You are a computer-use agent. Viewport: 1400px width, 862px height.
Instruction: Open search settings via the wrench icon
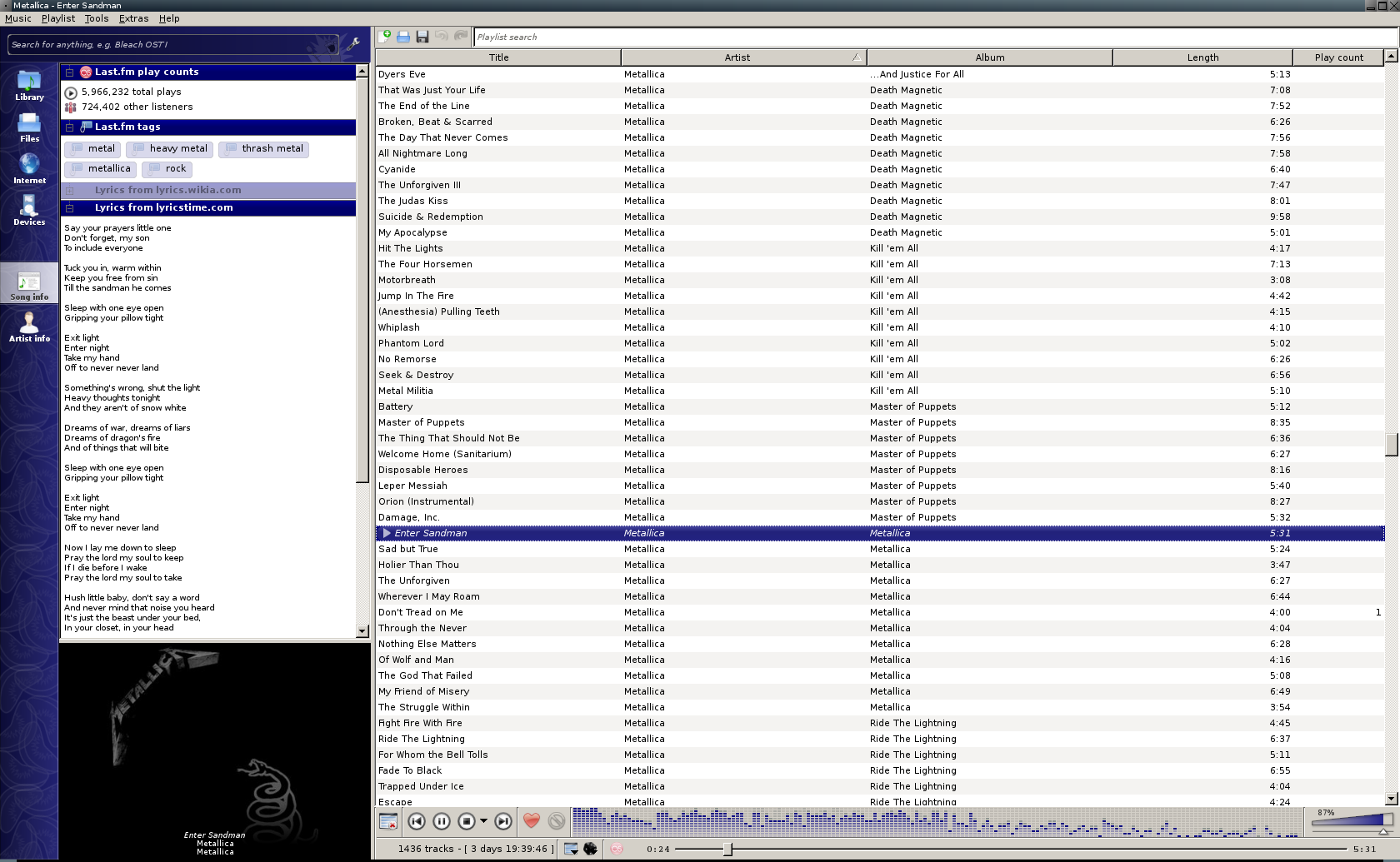click(353, 44)
